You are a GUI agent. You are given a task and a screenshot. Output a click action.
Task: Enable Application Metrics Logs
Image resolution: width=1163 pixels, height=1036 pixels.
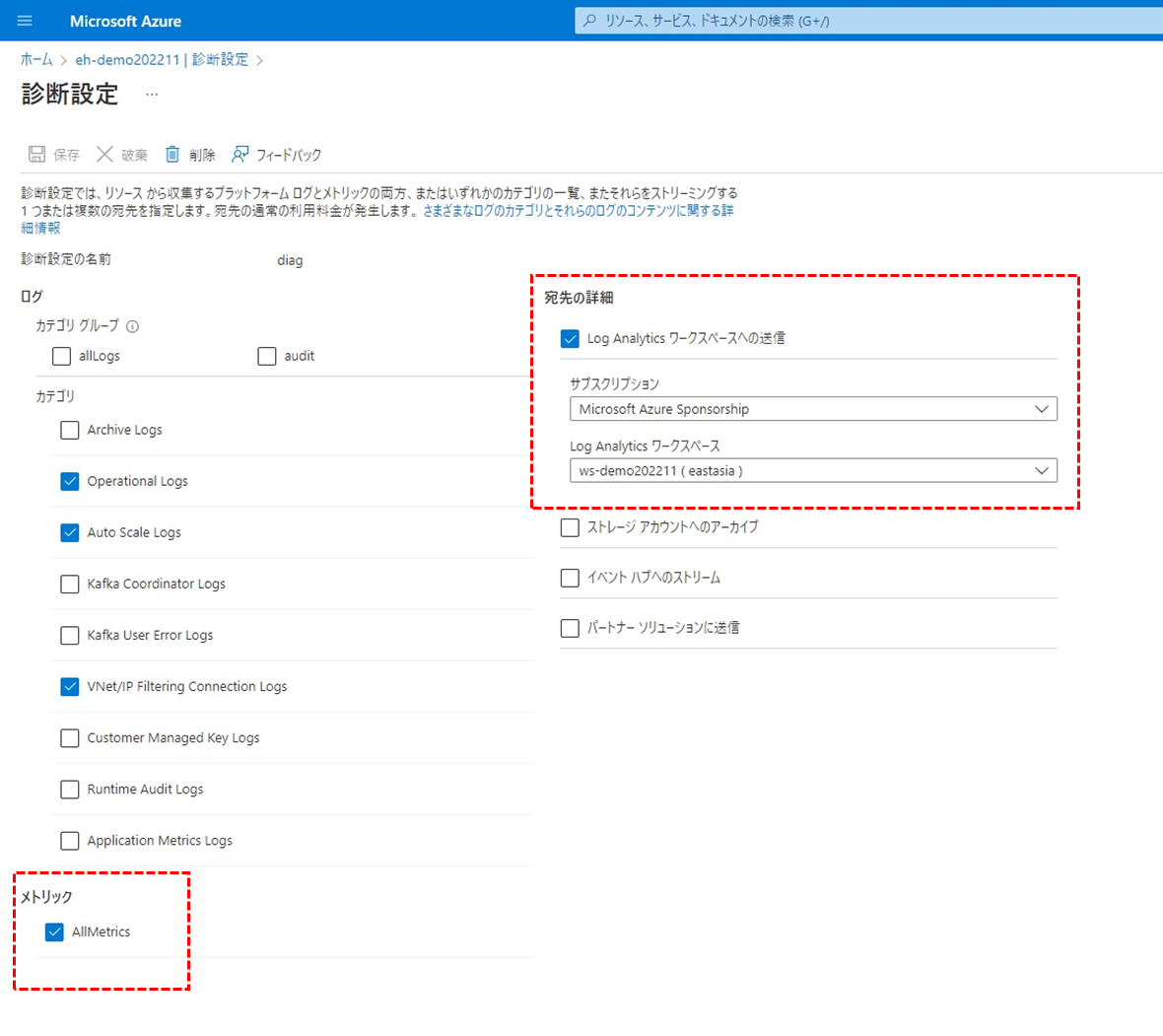pyautogui.click(x=70, y=840)
